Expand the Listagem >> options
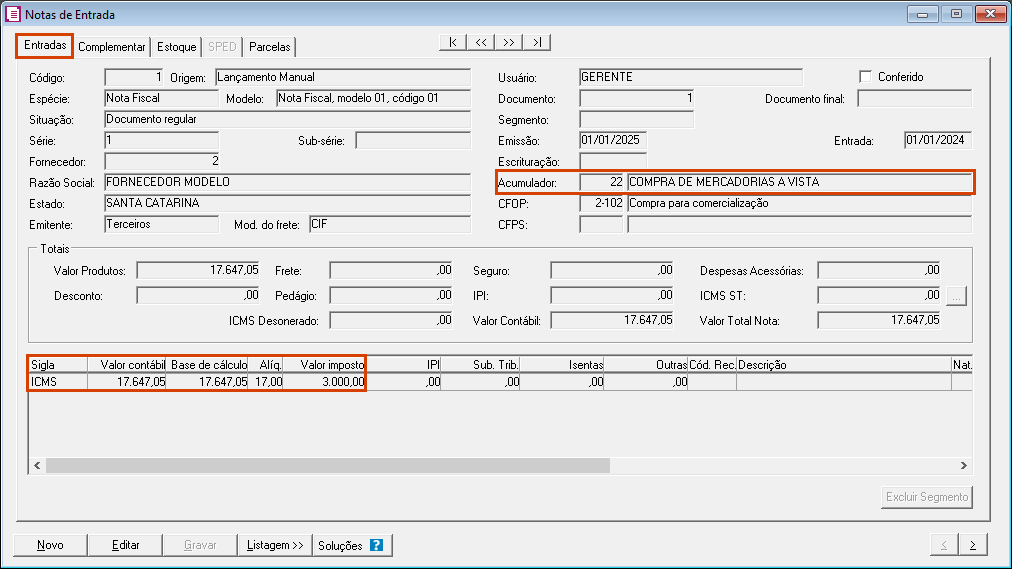Viewport: 1012px width, 569px height. [275, 545]
